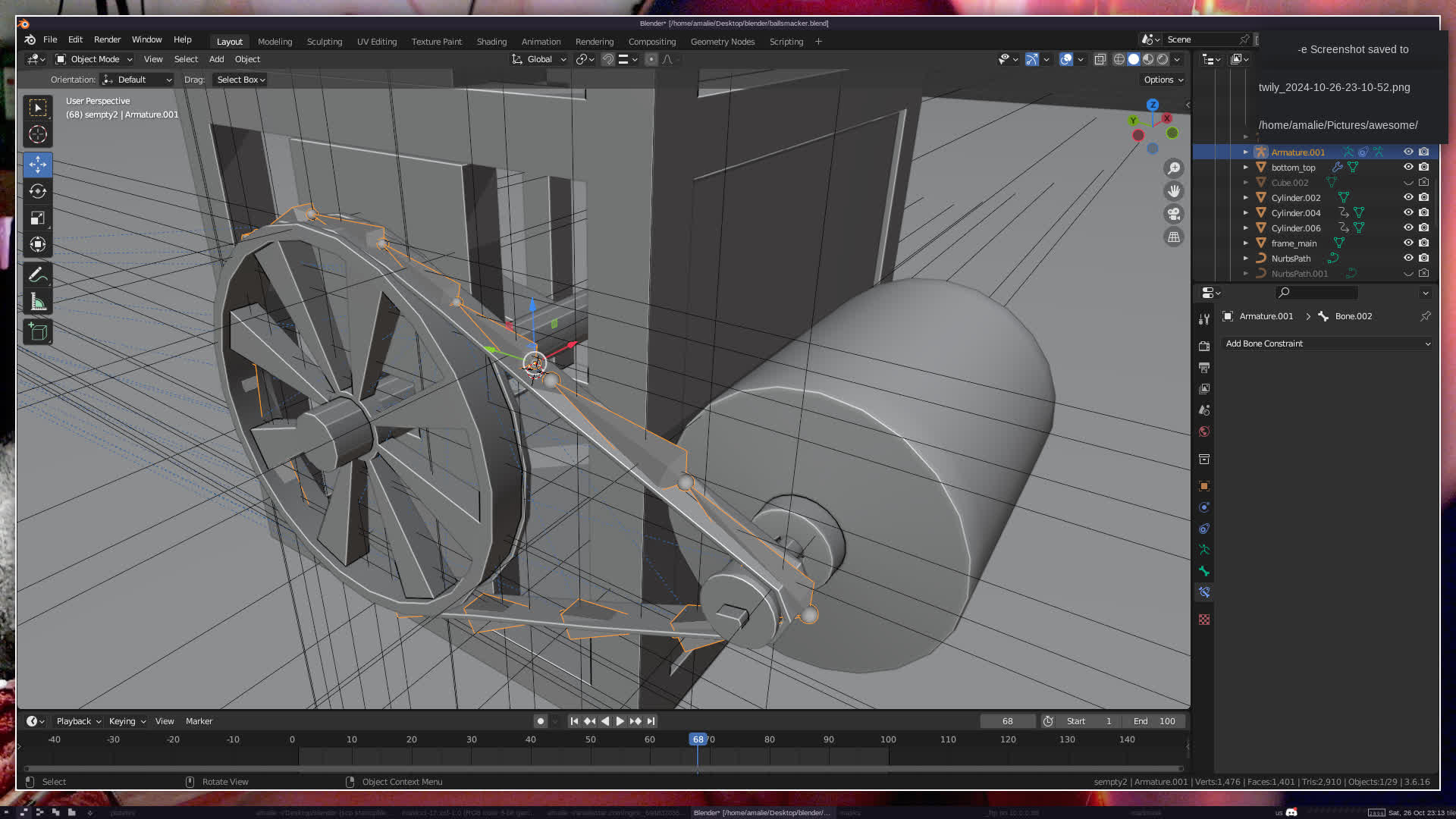
Task: Disable render camera icon for NurbsPath
Action: (1424, 258)
